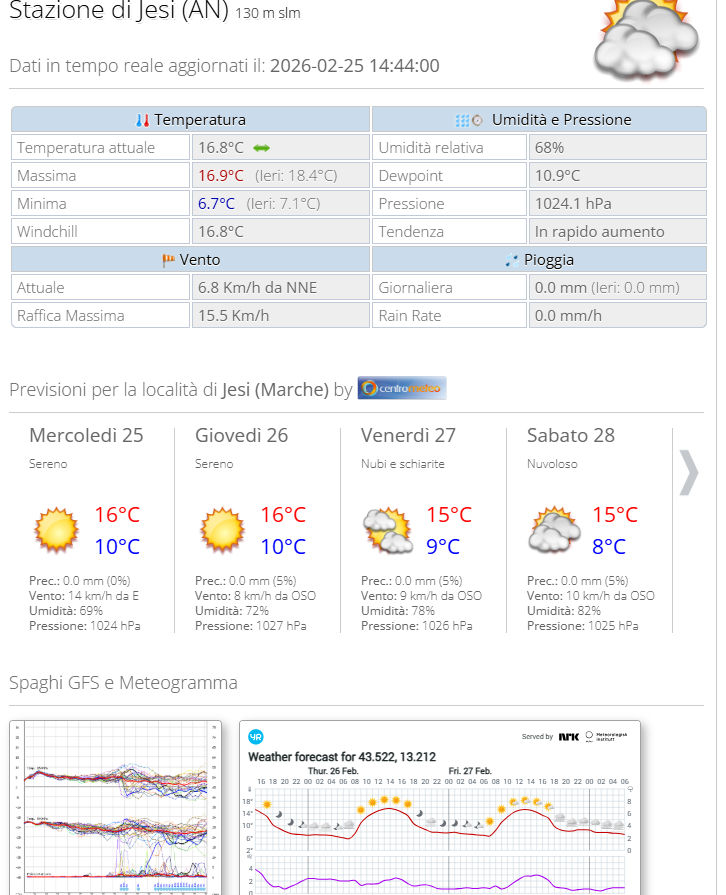
Task: Click the green temperature trend arrow
Action: point(262,148)
